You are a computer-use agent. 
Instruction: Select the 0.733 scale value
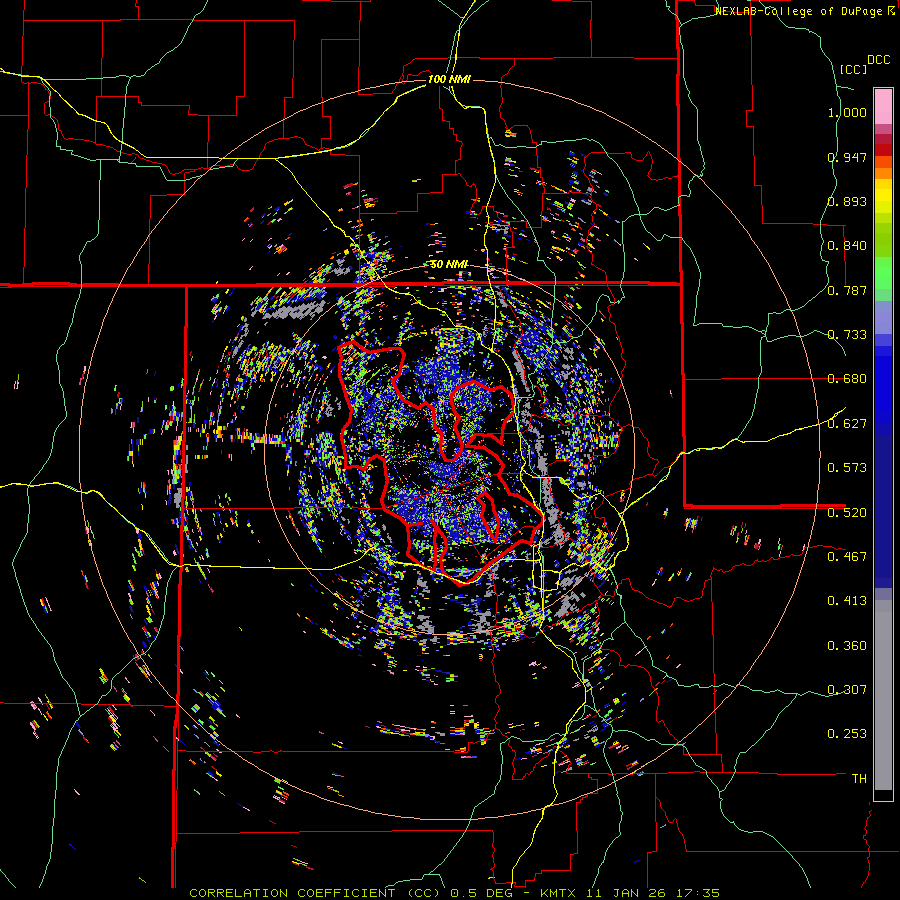[x=847, y=335]
